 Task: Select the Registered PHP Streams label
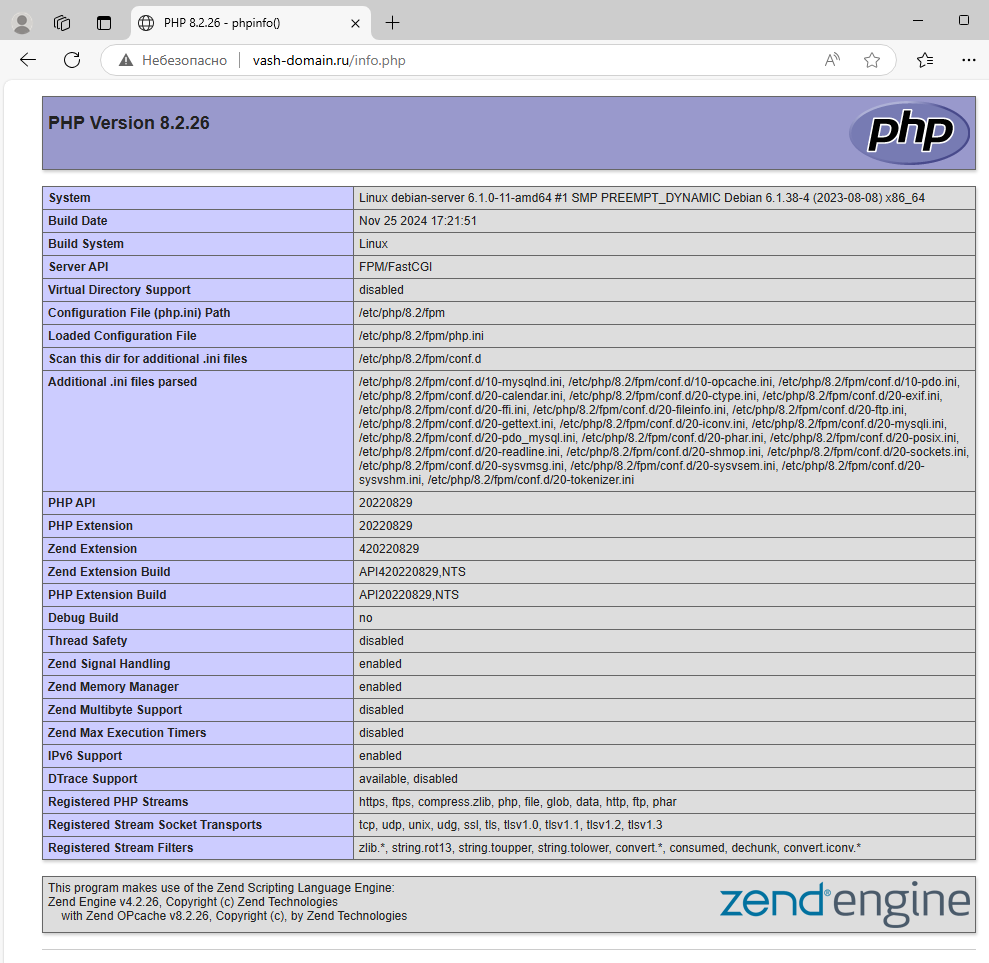pos(118,802)
